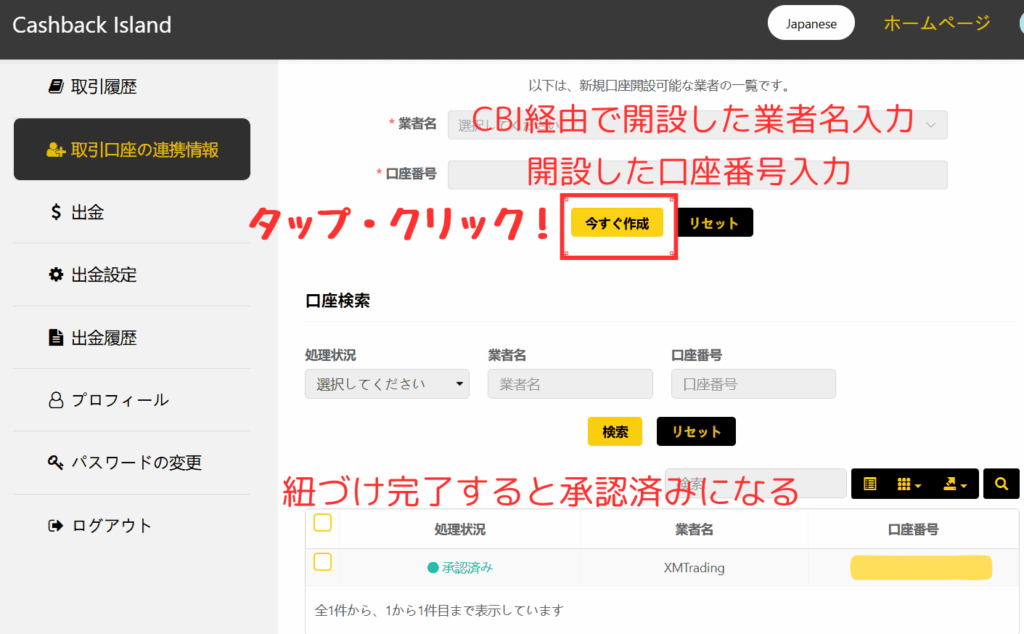Toggle the select-all checkbox in table header
1024x634 pixels.
tap(323, 523)
